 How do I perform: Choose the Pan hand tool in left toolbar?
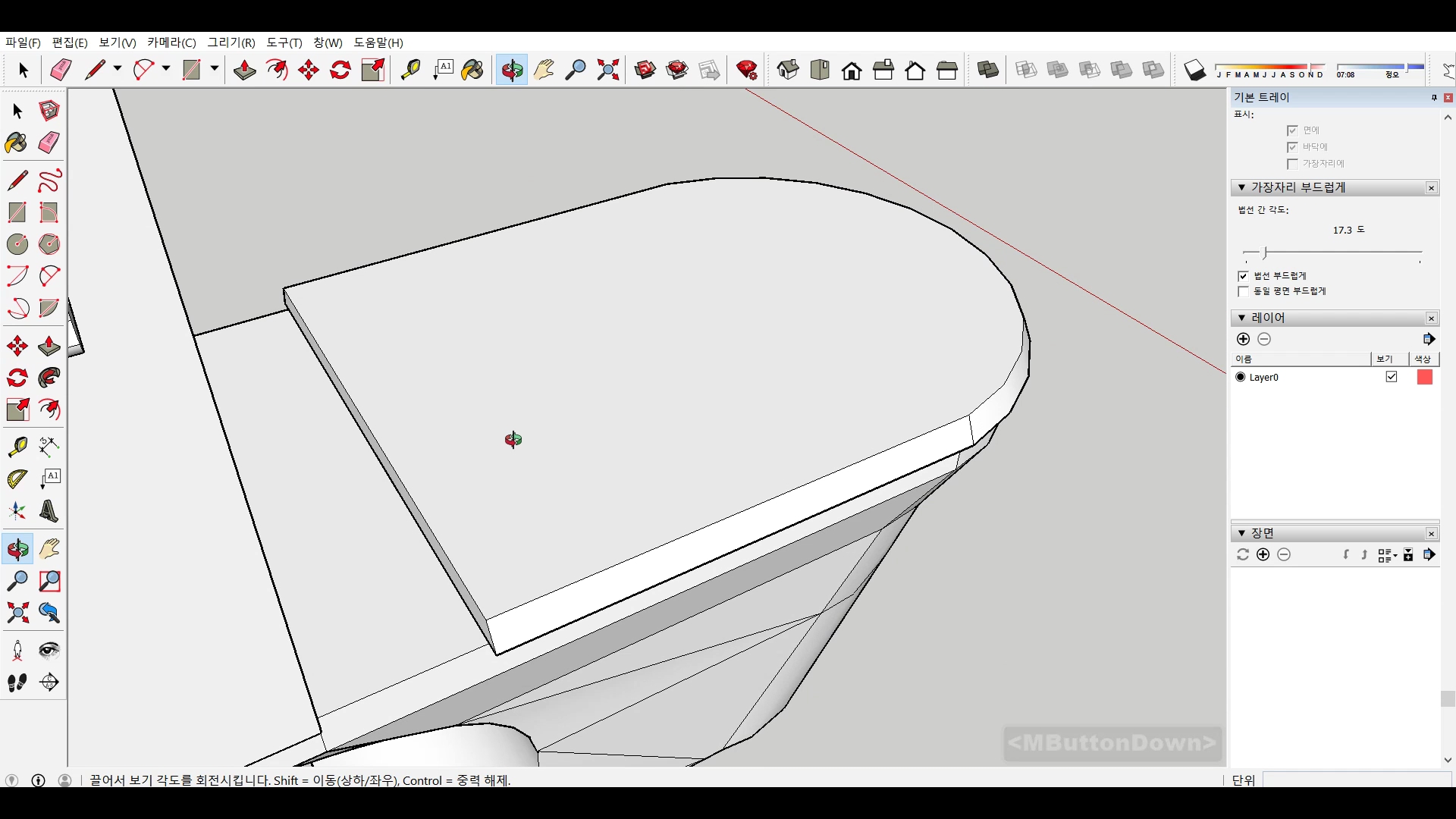[x=49, y=549]
